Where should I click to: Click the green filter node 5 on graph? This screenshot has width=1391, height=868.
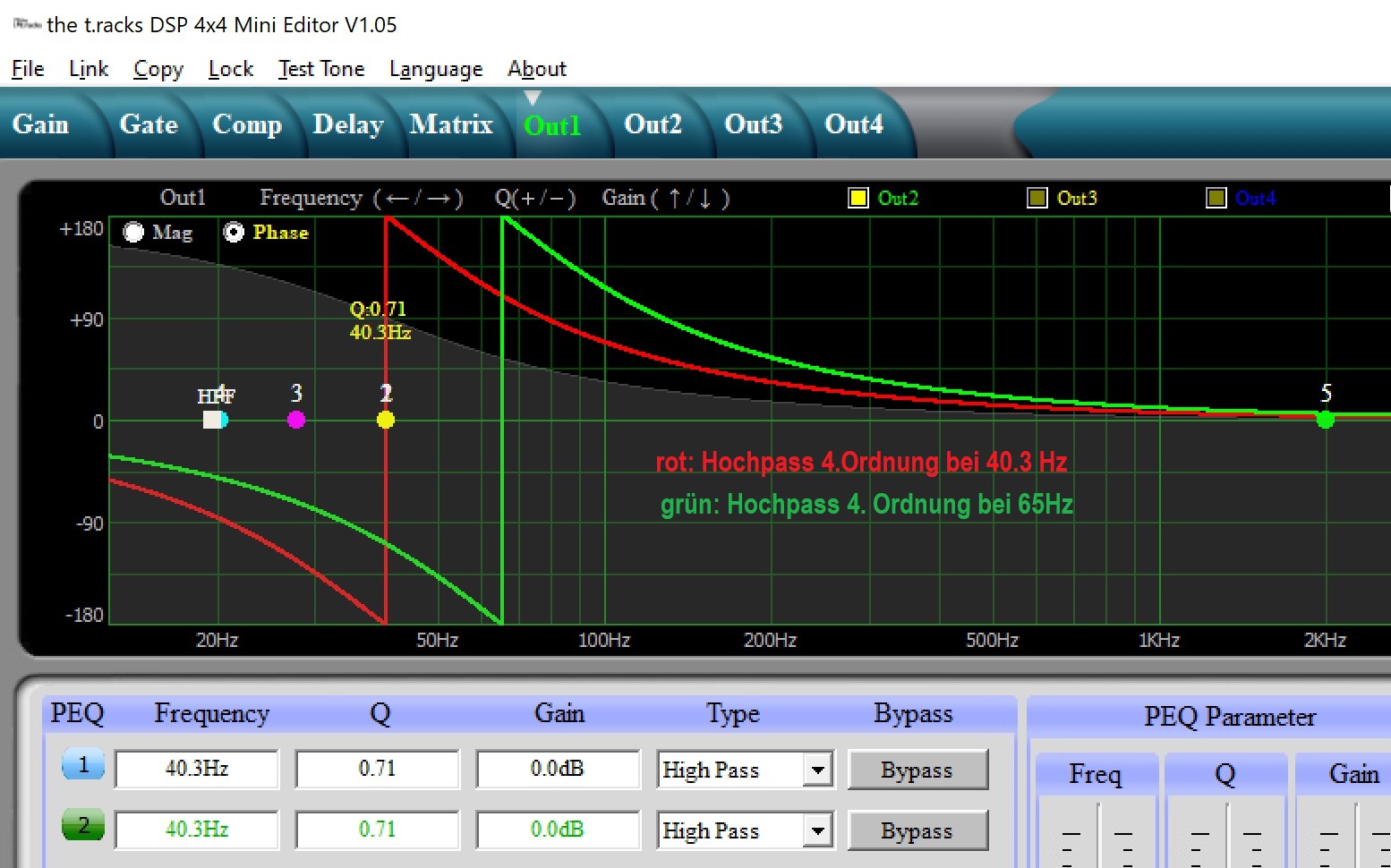(x=1326, y=420)
